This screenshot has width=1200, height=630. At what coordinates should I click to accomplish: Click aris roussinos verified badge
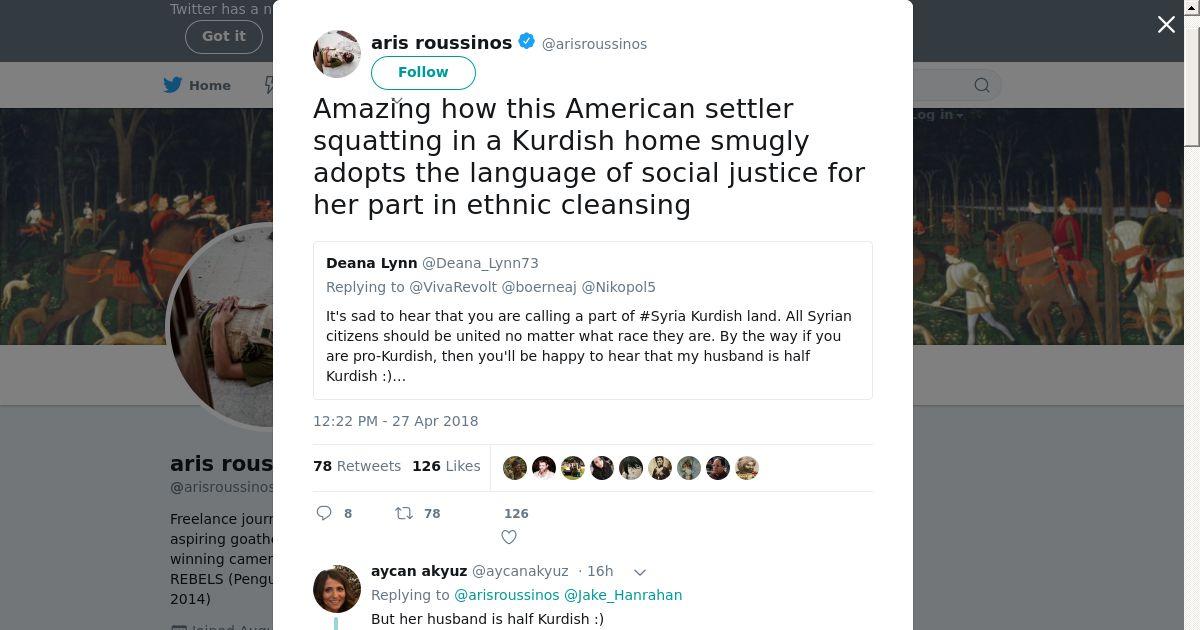pyautogui.click(x=527, y=42)
